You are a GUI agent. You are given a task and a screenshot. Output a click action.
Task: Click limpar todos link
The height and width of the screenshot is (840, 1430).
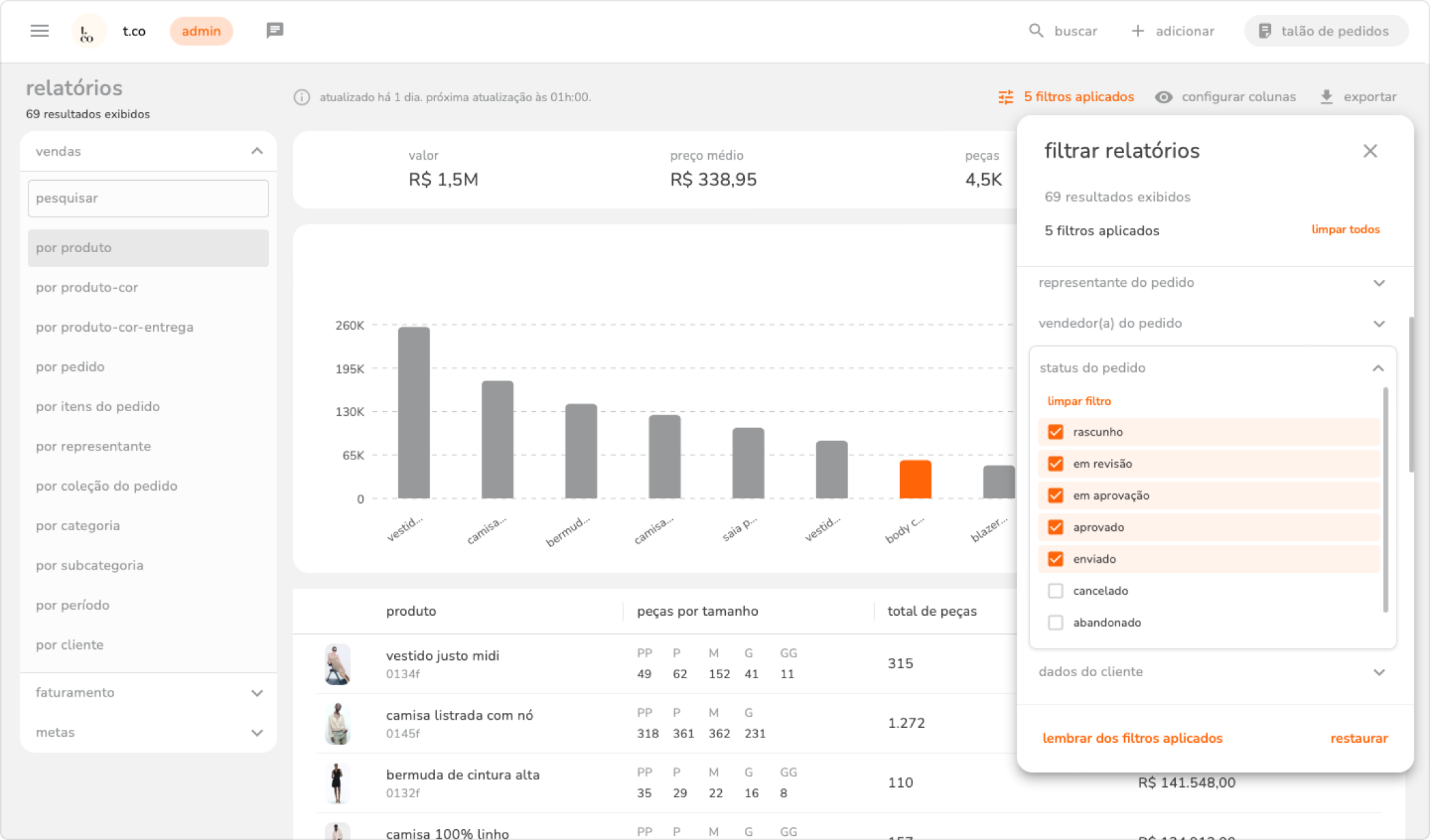click(x=1345, y=230)
